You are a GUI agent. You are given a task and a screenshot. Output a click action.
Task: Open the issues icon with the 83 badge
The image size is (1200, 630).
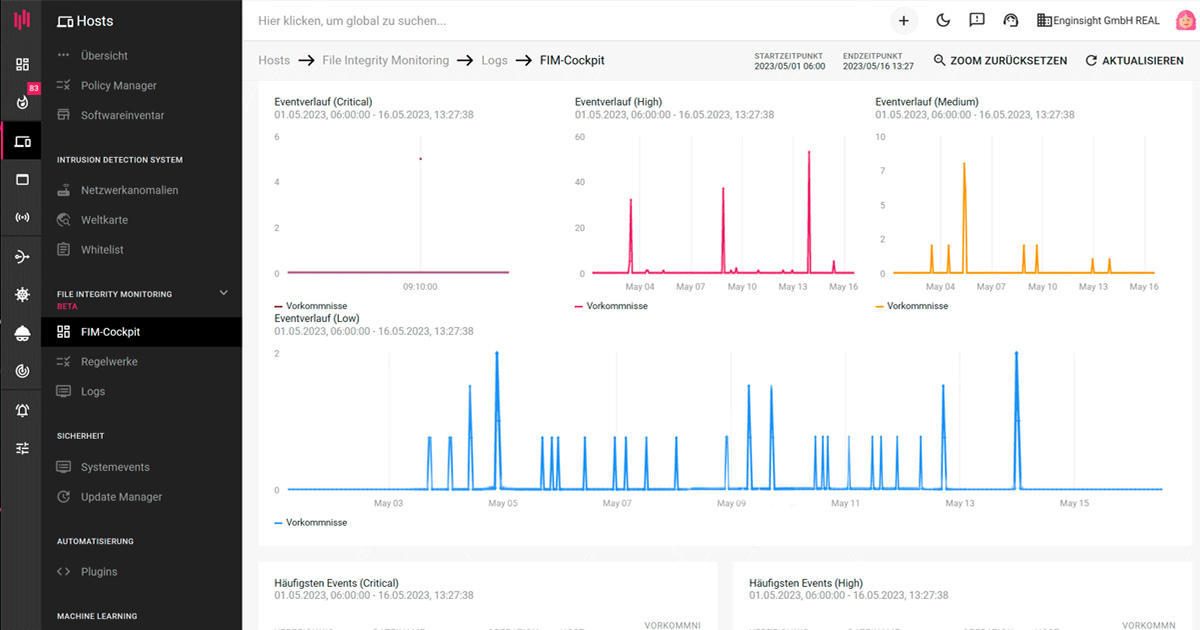click(x=22, y=102)
